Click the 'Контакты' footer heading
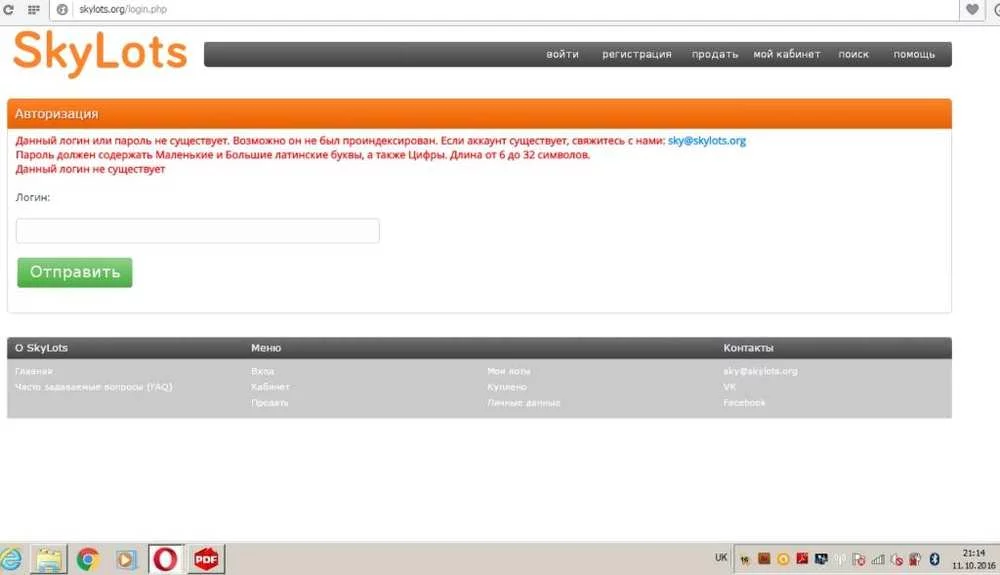The height and width of the screenshot is (575, 1000). point(748,348)
